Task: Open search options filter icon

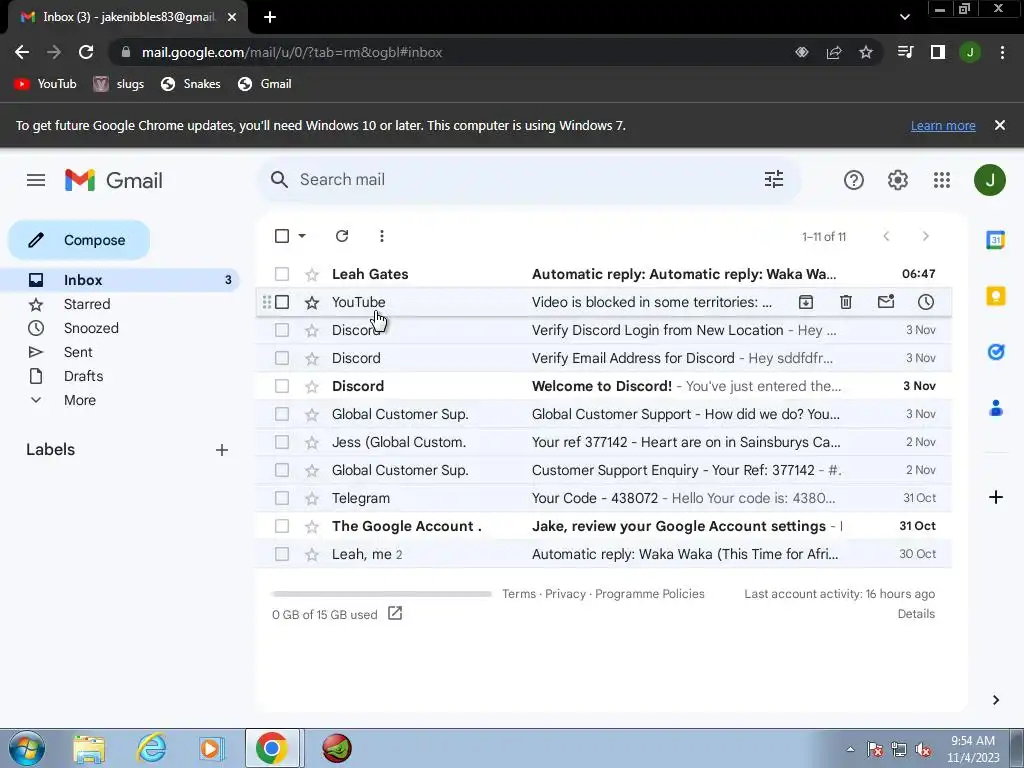Action: pos(774,180)
